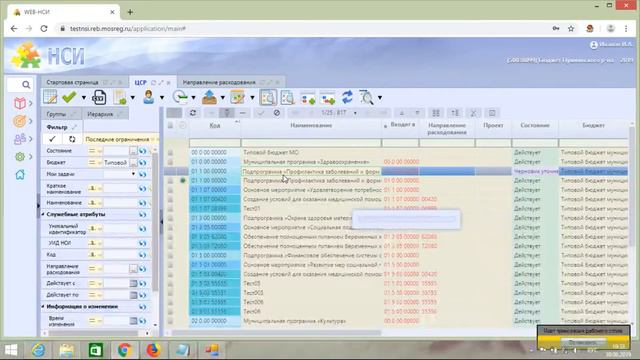Clear the Состояние filter condition
Image resolution: width=640 pixels, height=360 pixels.
pyautogui.click(x=142, y=151)
